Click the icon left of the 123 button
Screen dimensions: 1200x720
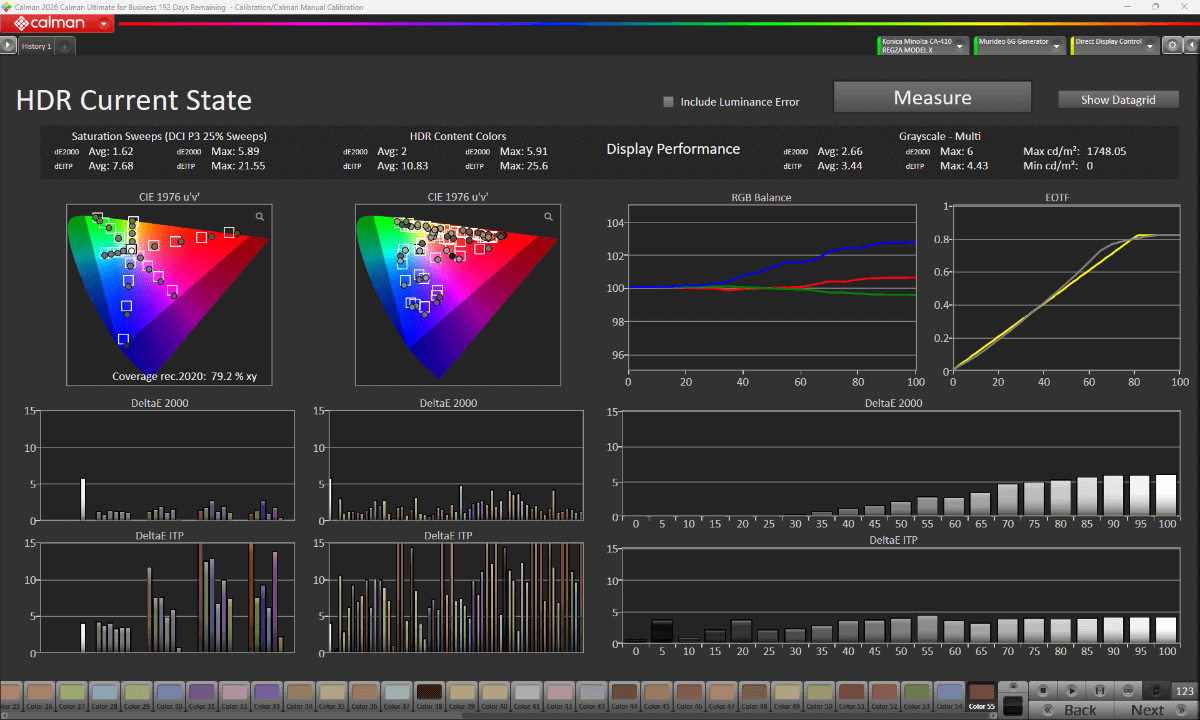(x=1156, y=690)
